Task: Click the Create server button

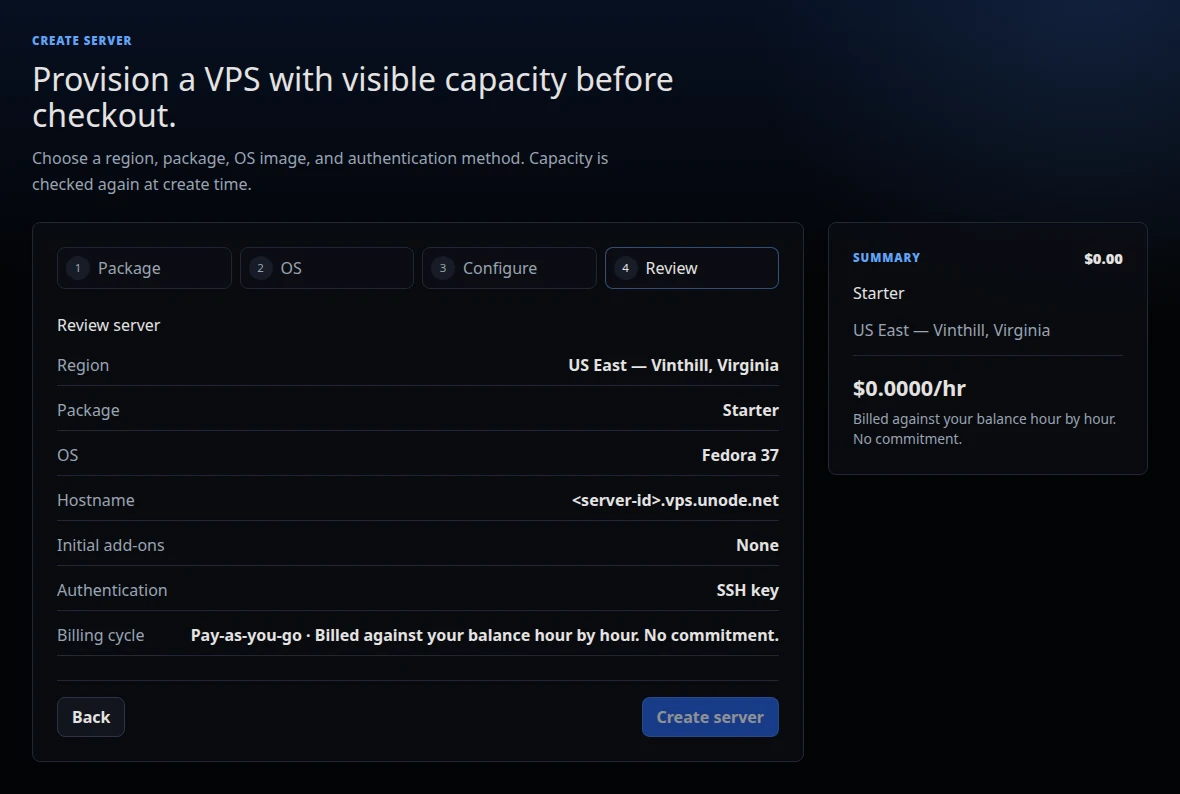Action: click(710, 717)
